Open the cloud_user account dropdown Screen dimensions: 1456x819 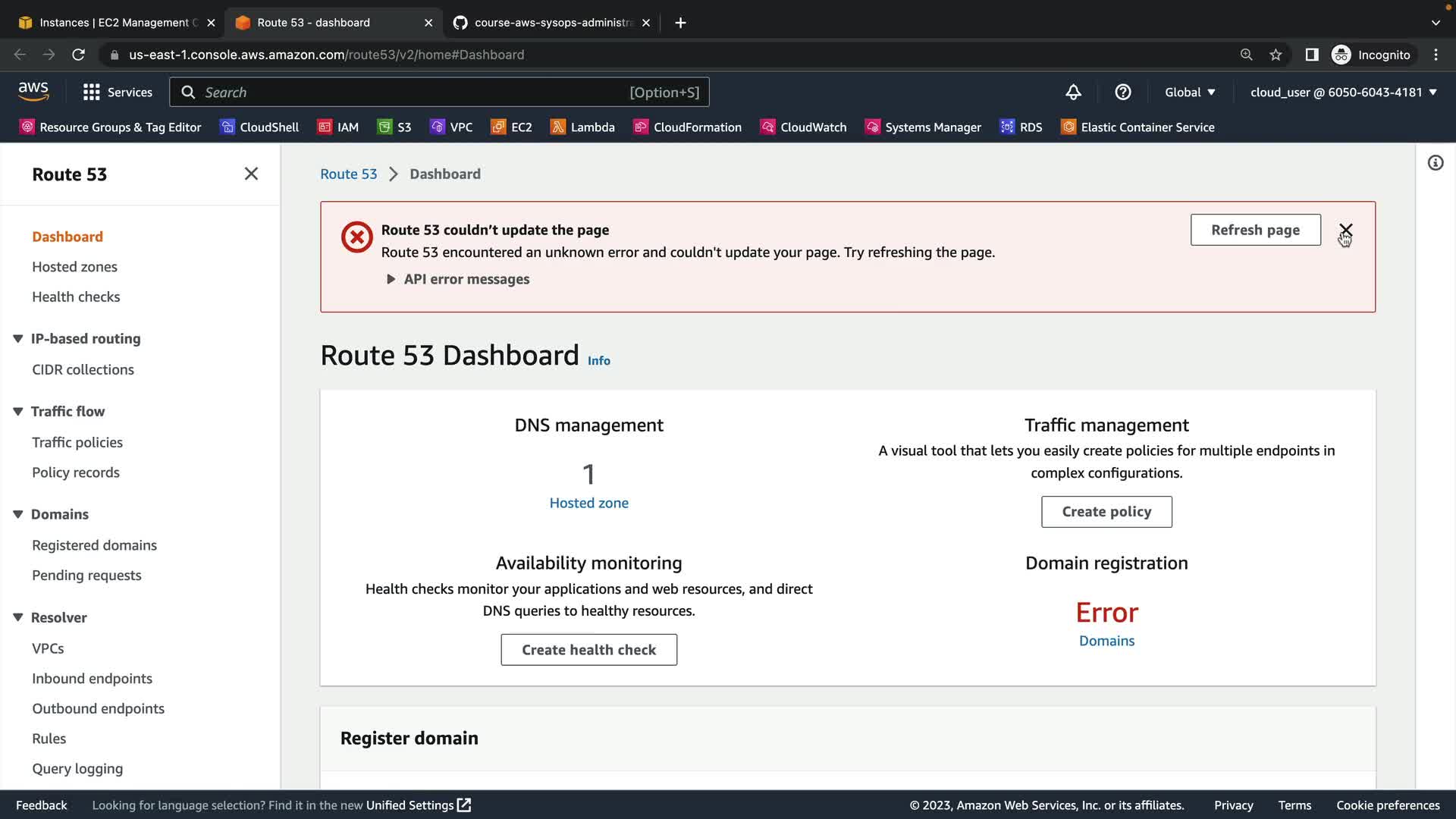1343,93
